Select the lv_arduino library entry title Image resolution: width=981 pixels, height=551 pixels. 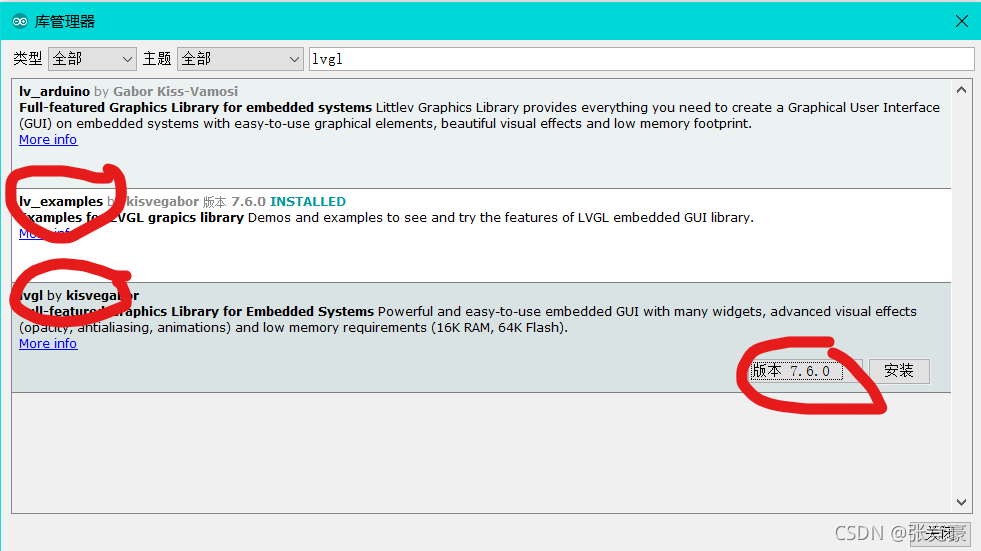(54, 91)
